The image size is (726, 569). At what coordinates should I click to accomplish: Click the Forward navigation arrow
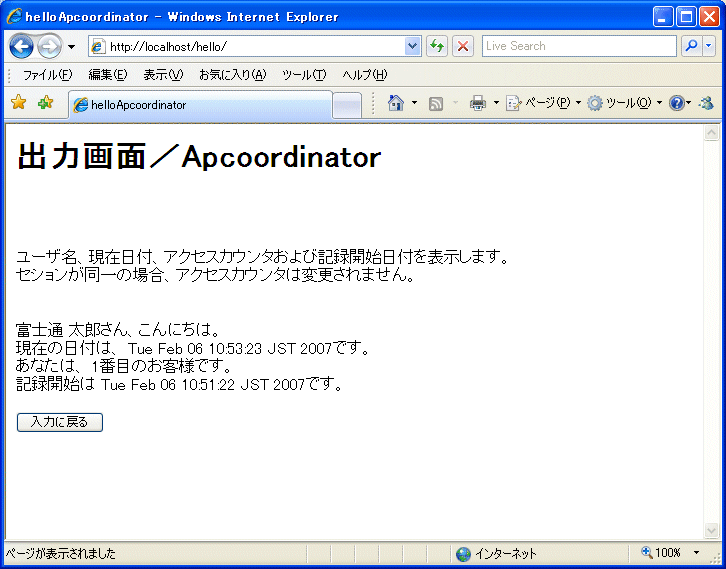49,46
